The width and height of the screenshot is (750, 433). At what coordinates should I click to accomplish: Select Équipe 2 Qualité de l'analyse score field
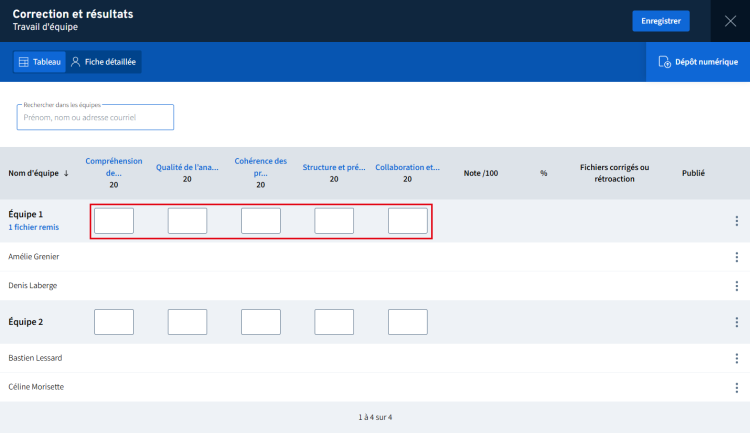click(187, 322)
